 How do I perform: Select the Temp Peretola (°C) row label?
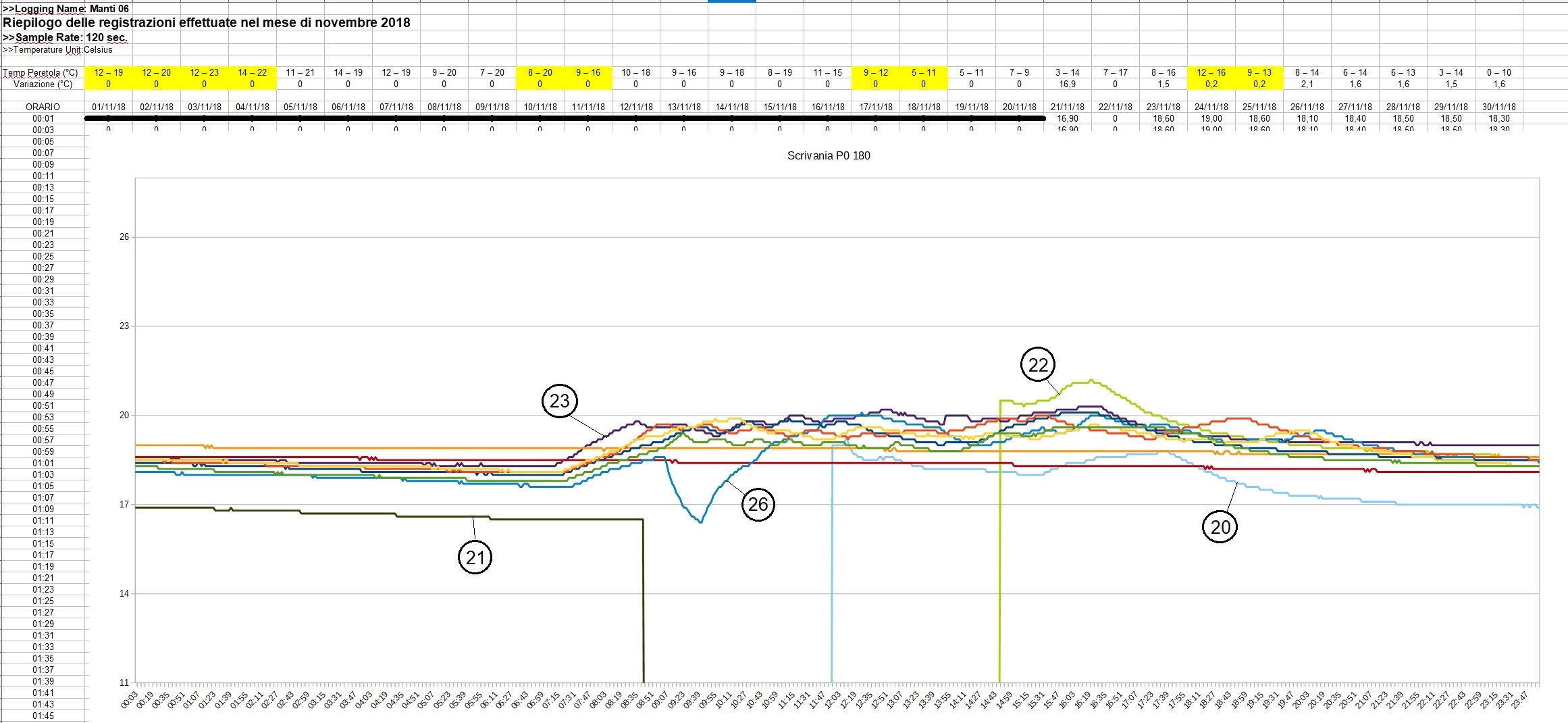point(41,72)
